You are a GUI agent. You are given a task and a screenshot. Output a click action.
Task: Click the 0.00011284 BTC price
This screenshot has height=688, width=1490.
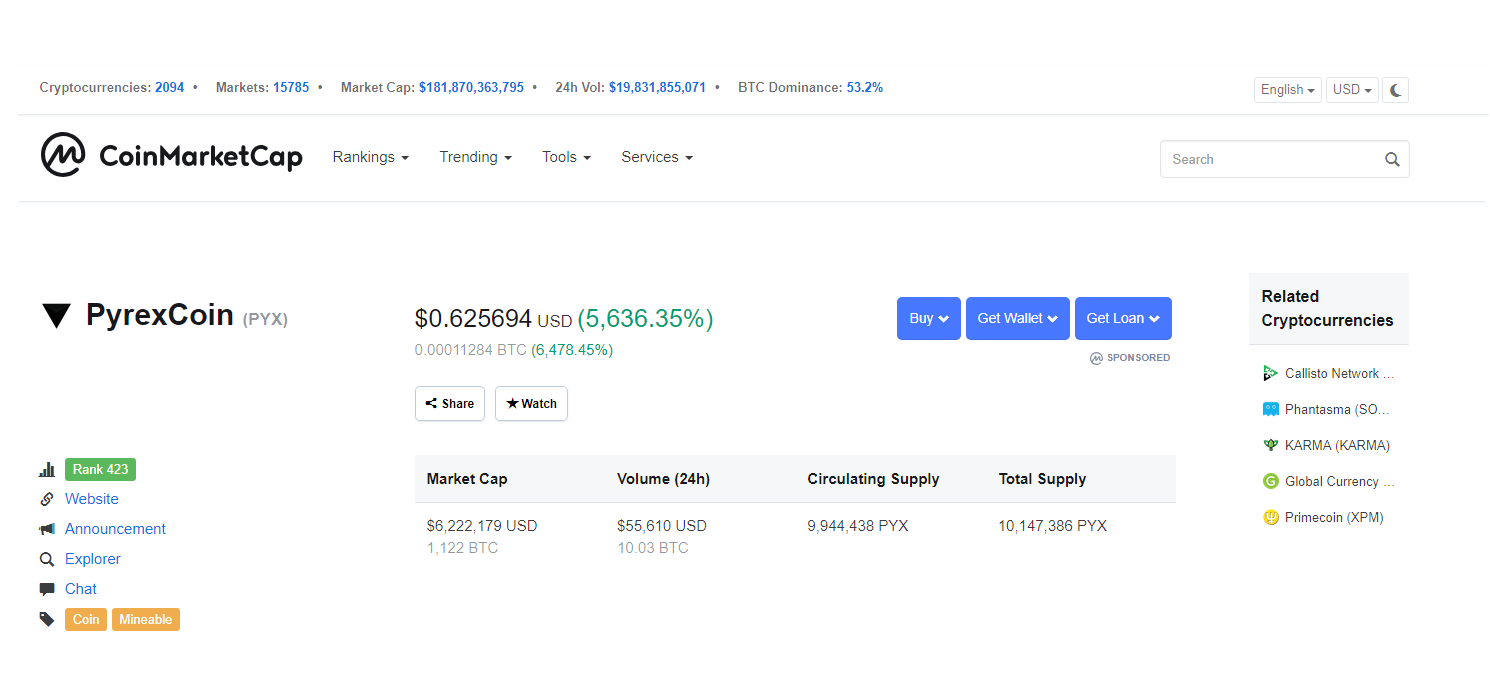coord(470,350)
